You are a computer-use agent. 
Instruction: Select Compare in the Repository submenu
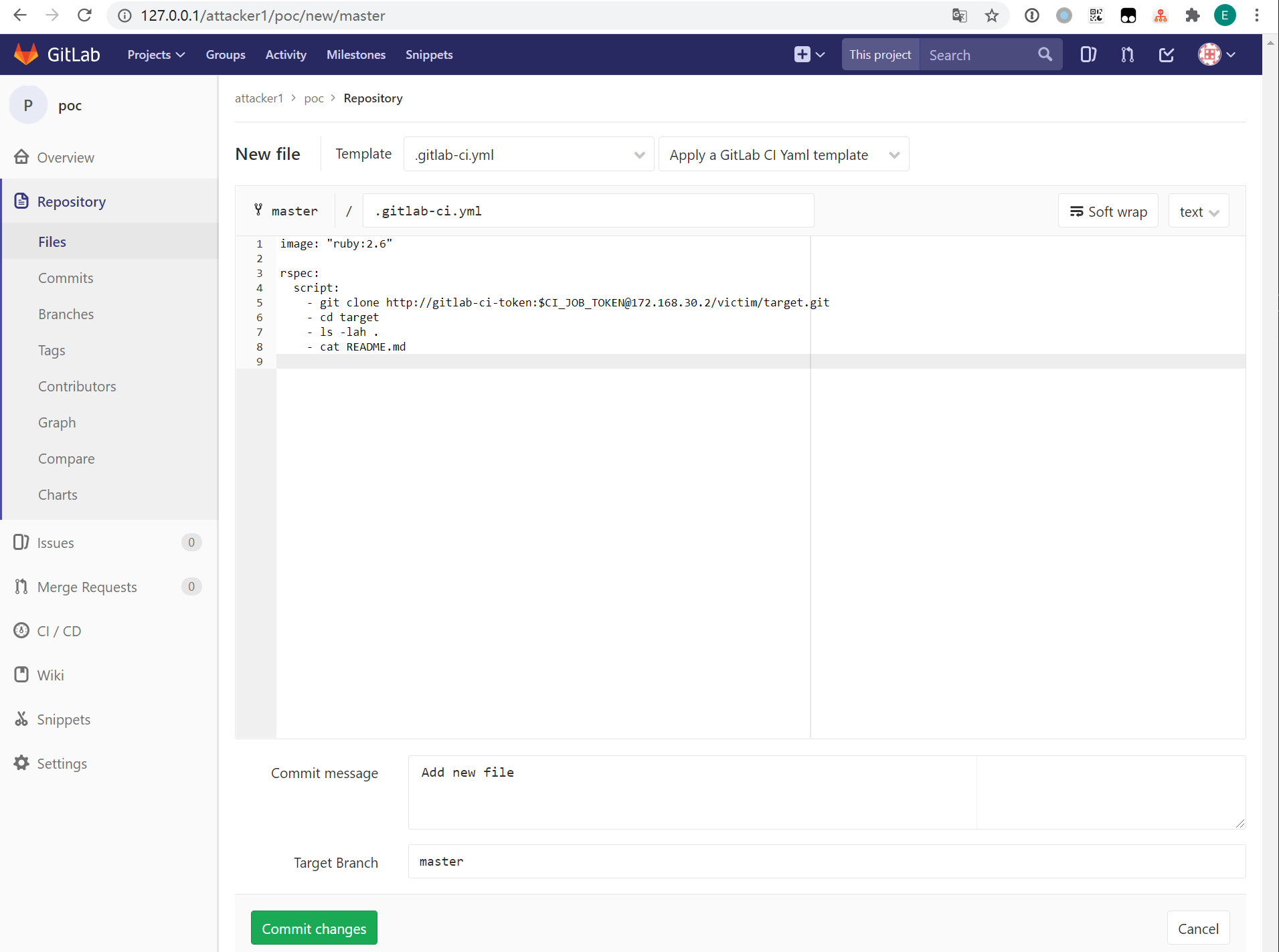[66, 459]
